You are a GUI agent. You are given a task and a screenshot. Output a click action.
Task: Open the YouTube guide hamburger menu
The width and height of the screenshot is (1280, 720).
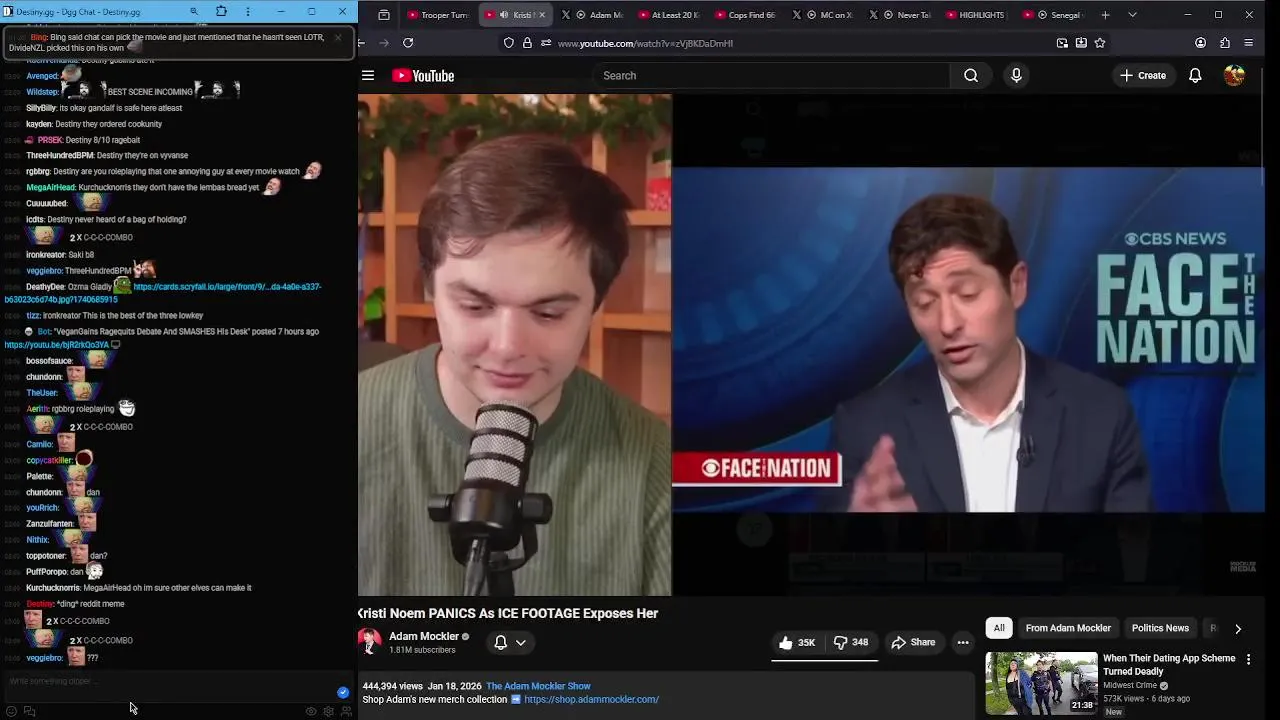point(368,76)
